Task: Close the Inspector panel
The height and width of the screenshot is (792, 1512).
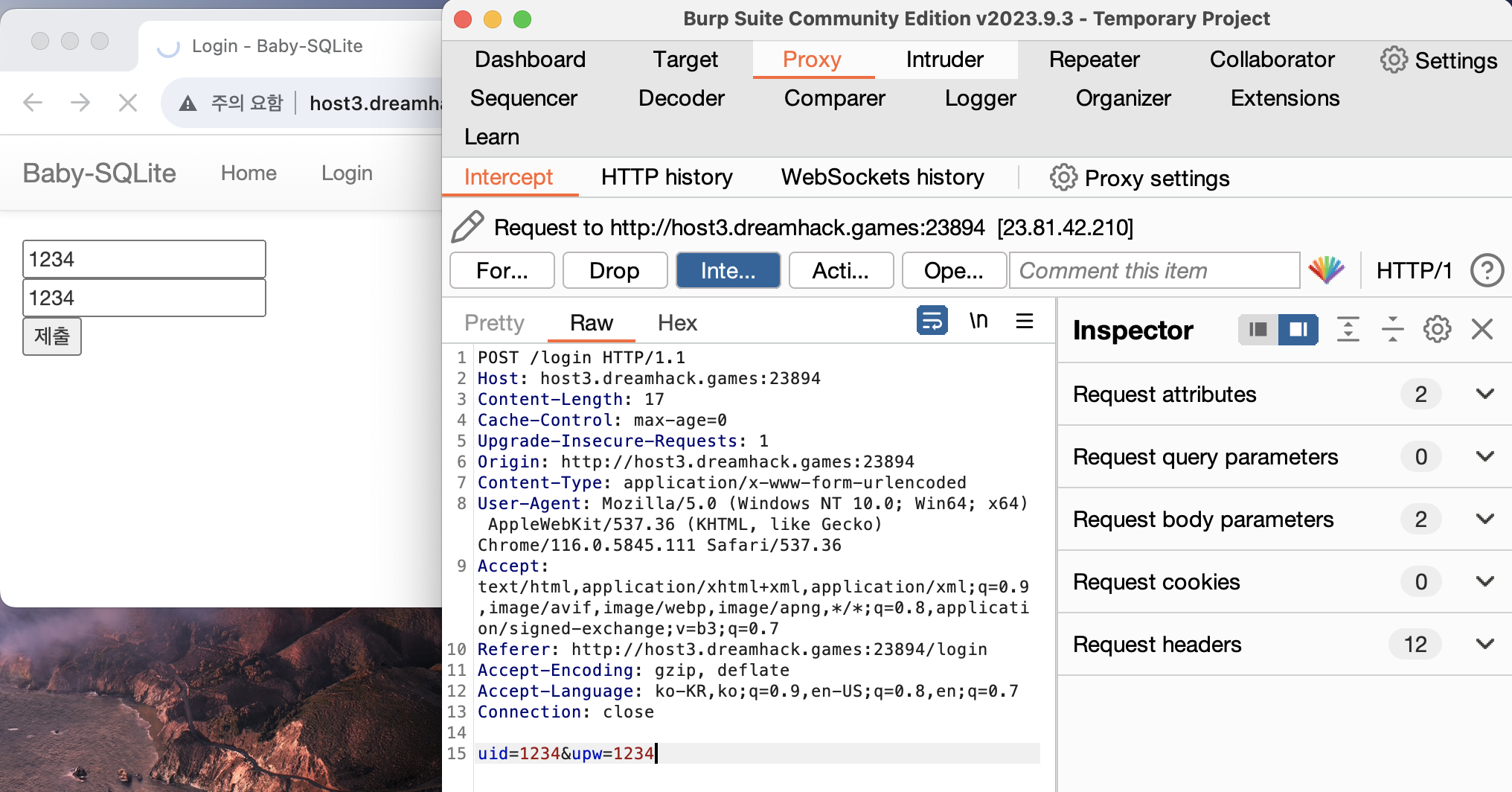Action: (1482, 329)
